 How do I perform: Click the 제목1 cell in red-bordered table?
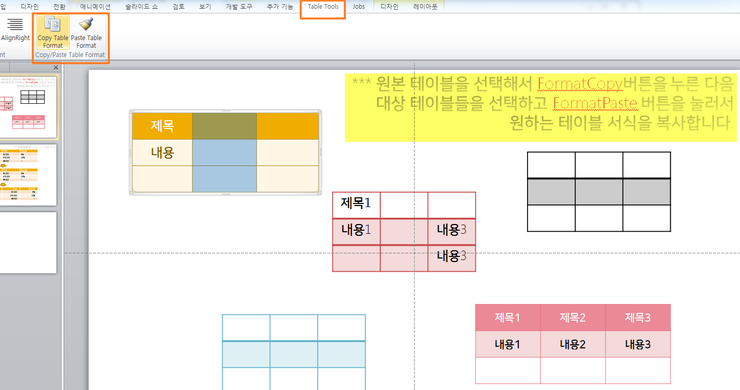point(356,204)
